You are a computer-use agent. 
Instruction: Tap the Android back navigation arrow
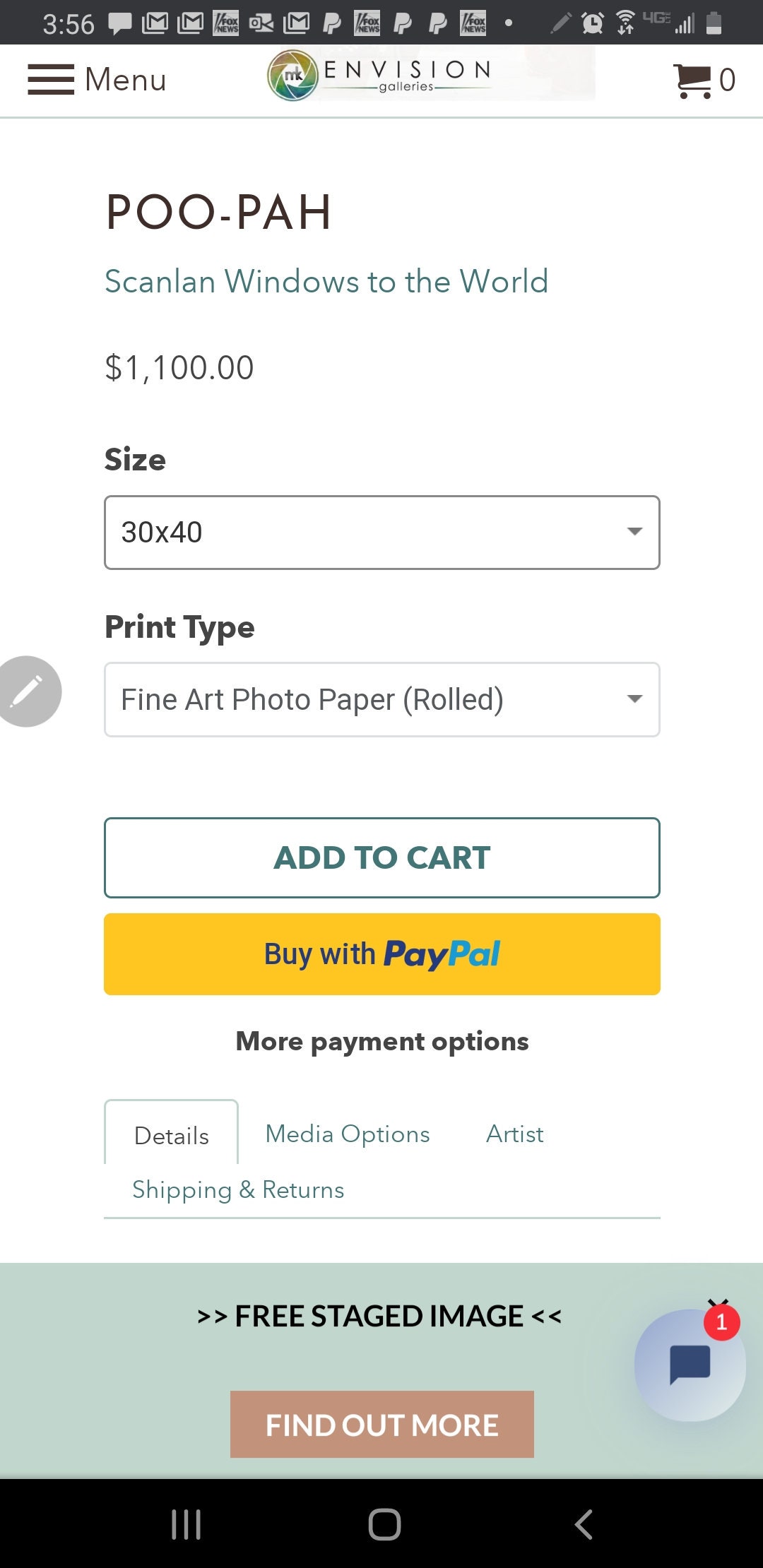pos(584,1524)
